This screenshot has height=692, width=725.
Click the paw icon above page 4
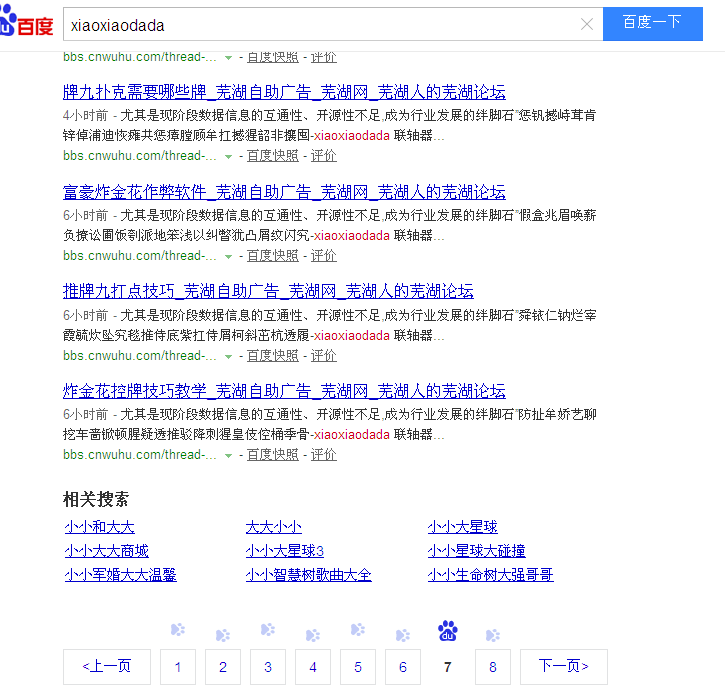[x=313, y=635]
